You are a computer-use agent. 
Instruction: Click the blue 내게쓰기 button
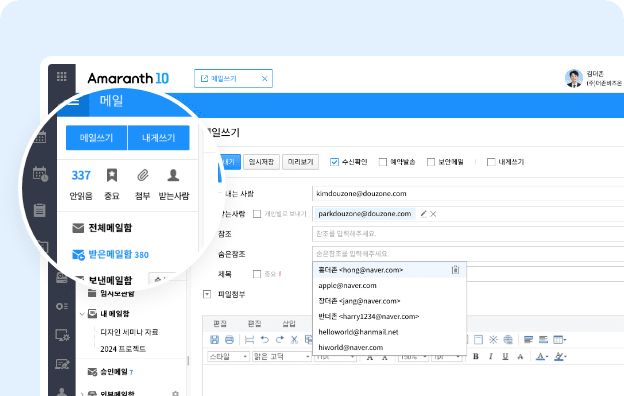click(159, 138)
